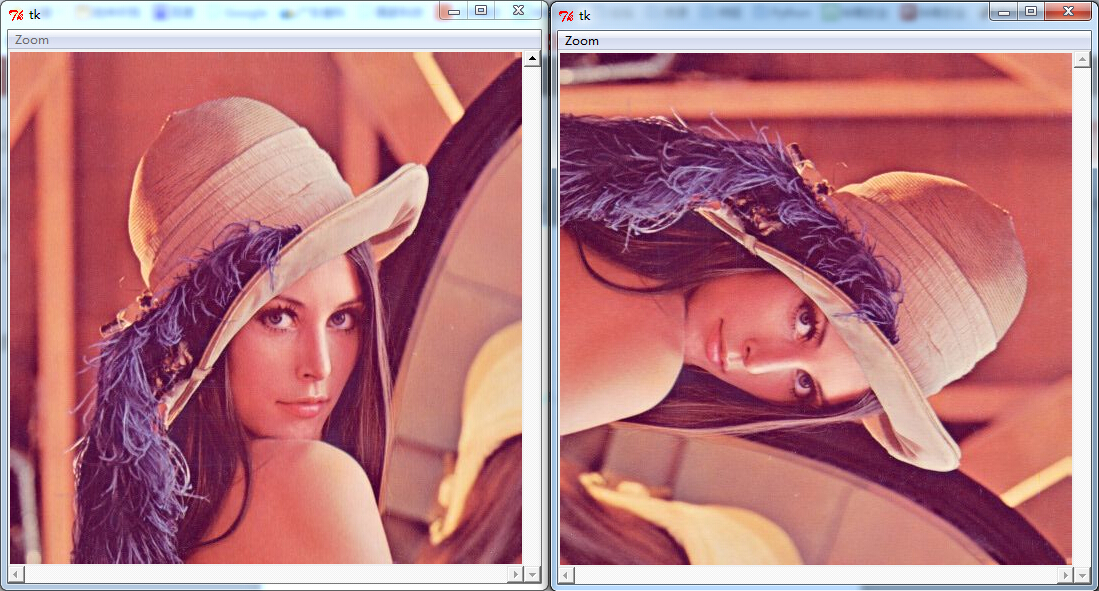Close the left tk window

click(518, 11)
